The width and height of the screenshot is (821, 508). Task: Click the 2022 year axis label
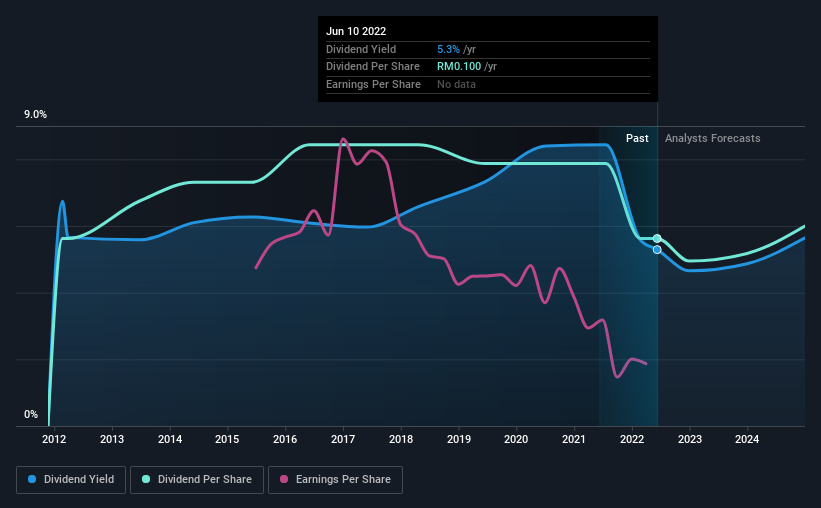pos(632,439)
